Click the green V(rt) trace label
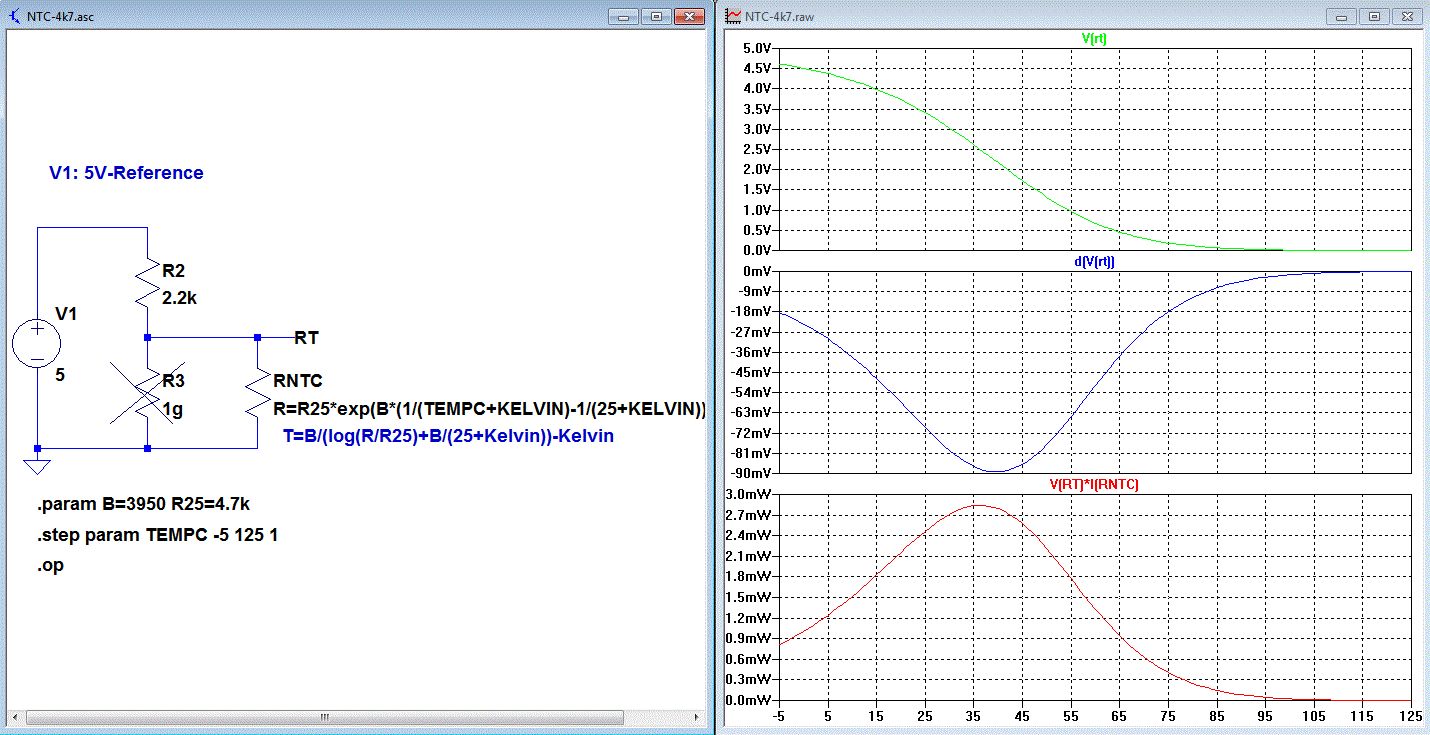The image size is (1430, 735). point(1094,39)
